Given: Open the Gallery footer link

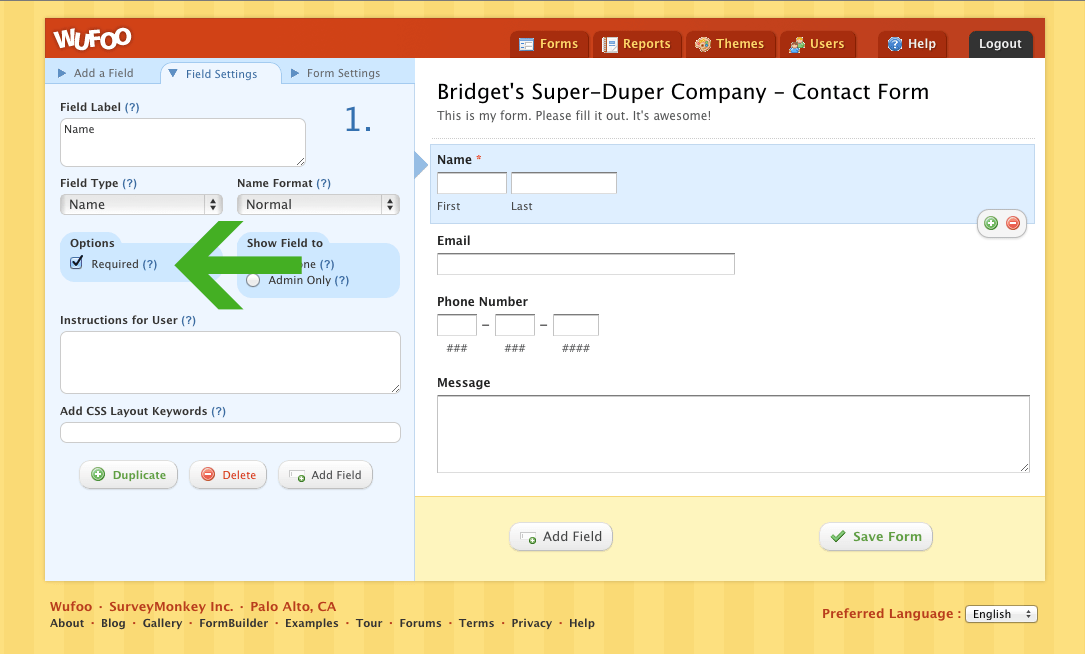Looking at the screenshot, I should coord(163,623).
